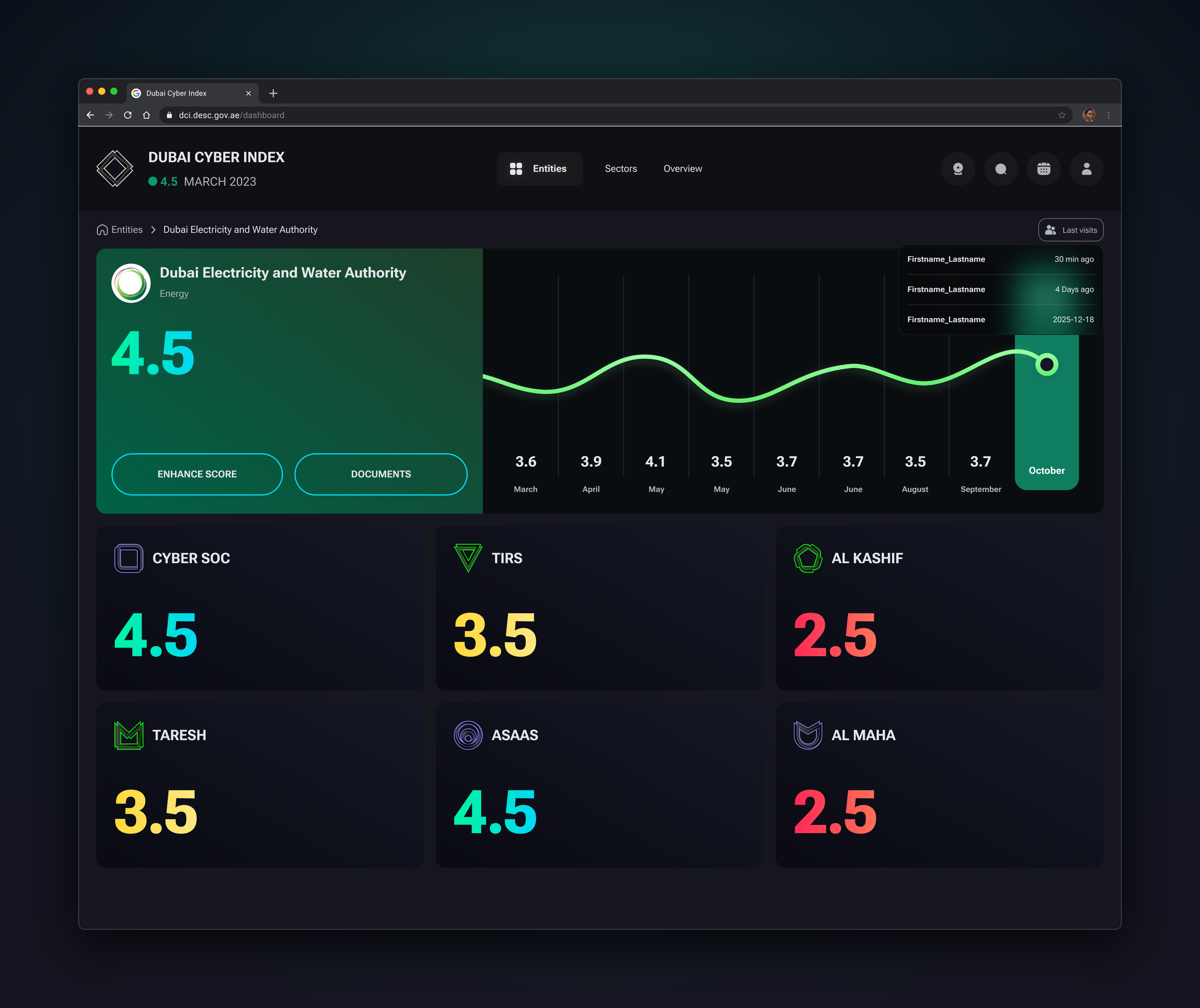The image size is (1200, 1008).
Task: Click the Al Kashif pentagon icon
Action: tap(808, 558)
